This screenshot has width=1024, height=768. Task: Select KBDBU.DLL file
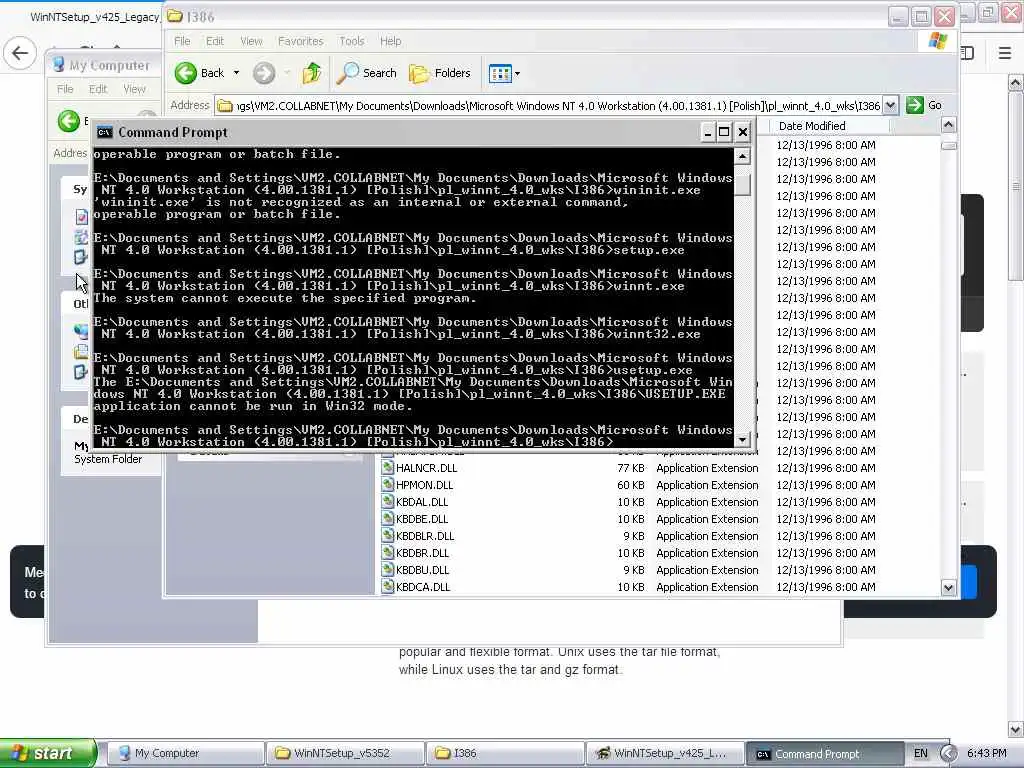pos(422,570)
